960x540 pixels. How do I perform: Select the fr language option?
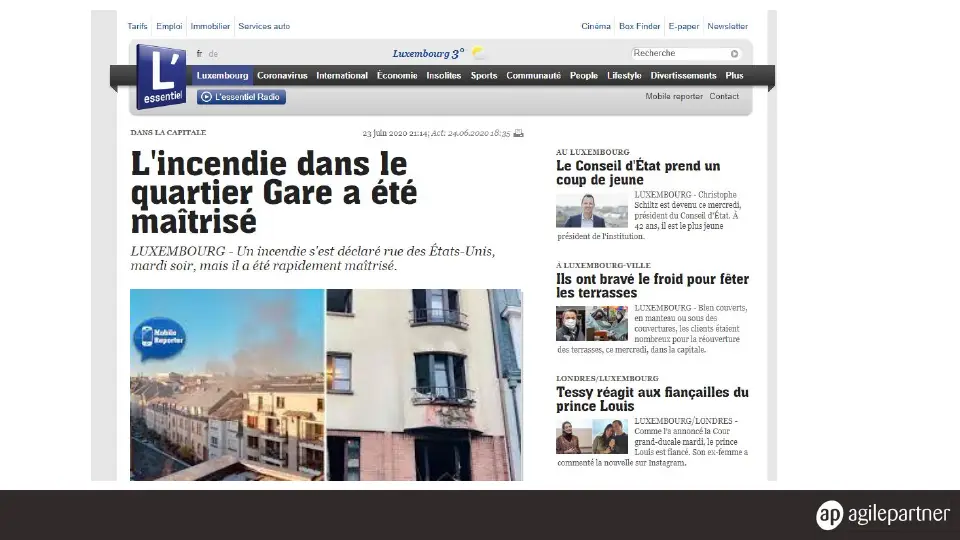(199, 54)
